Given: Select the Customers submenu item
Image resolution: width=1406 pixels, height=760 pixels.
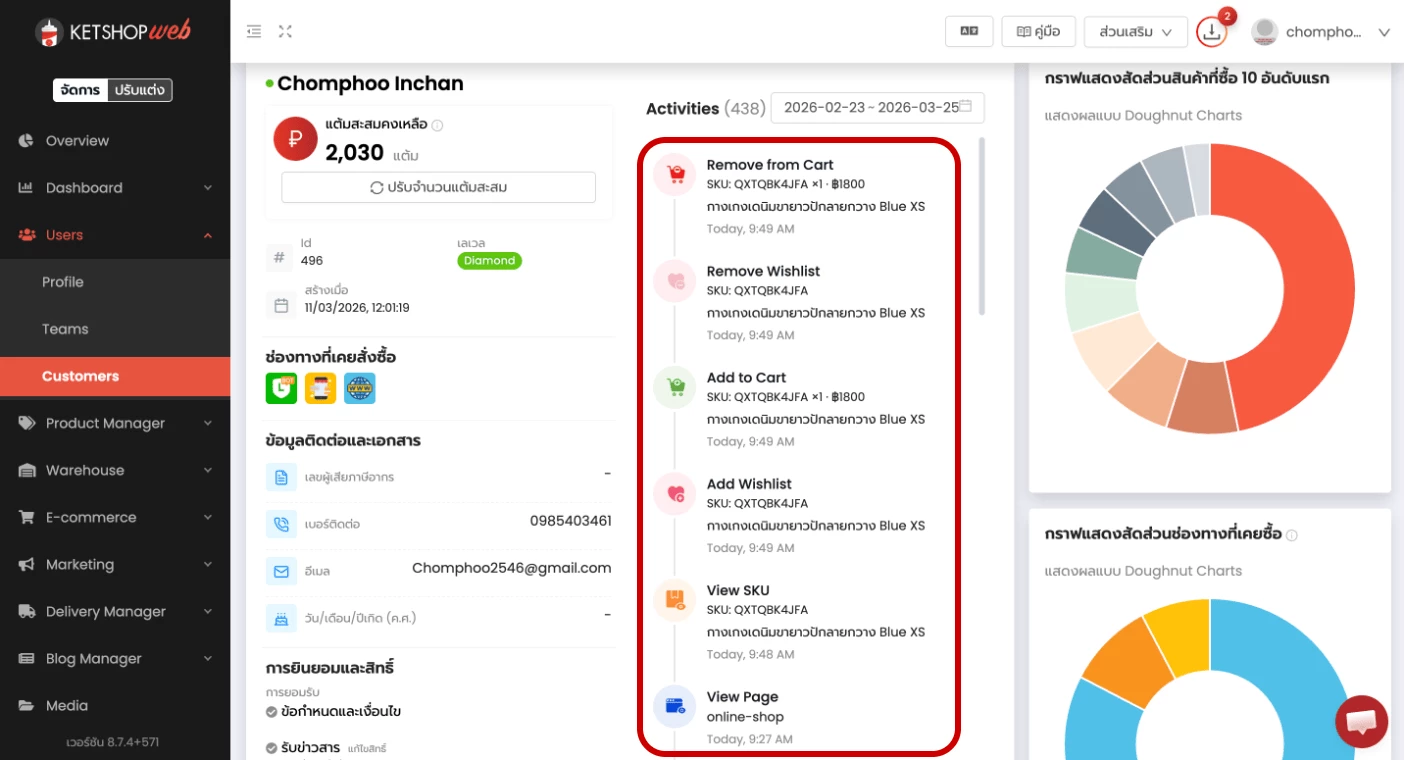Looking at the screenshot, I should coord(115,376).
